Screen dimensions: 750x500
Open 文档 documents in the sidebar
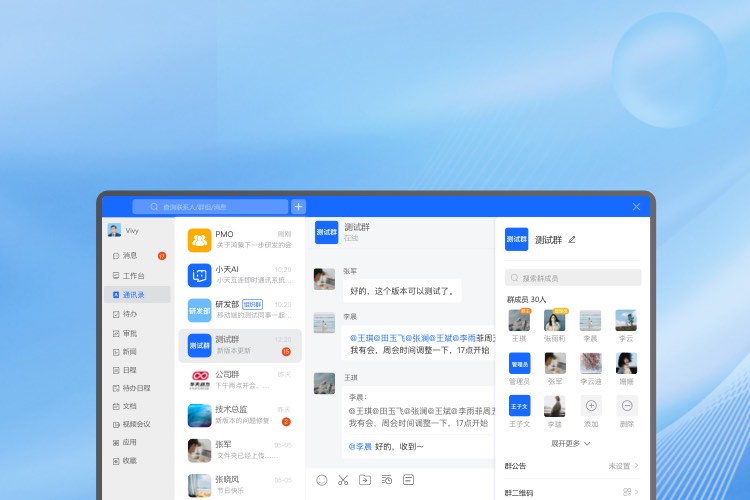[x=137, y=406]
